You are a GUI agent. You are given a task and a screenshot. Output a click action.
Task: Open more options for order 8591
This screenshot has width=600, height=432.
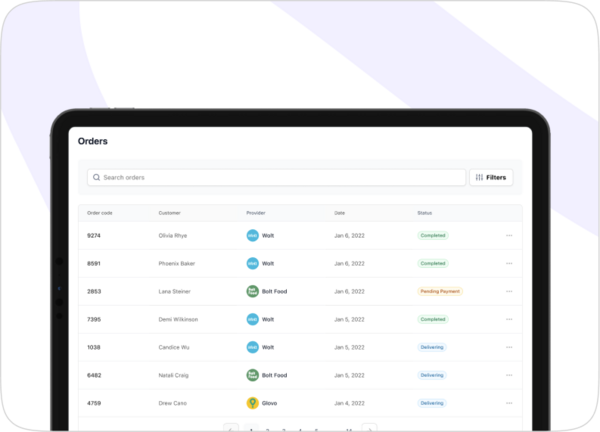click(x=509, y=263)
